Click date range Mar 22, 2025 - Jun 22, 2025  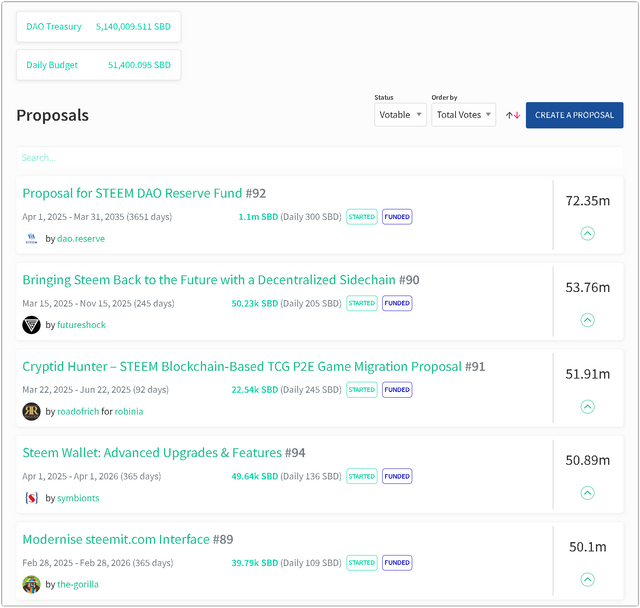pos(96,390)
